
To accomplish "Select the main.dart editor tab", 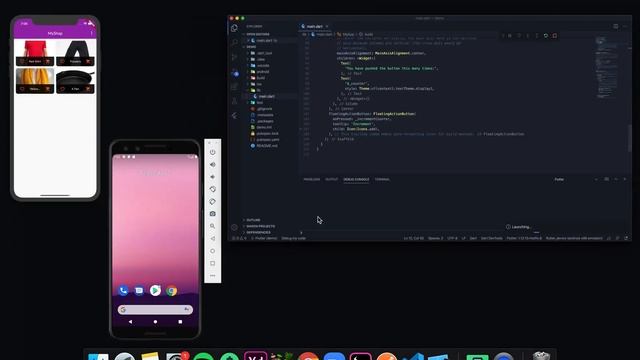I will (x=314, y=27).
